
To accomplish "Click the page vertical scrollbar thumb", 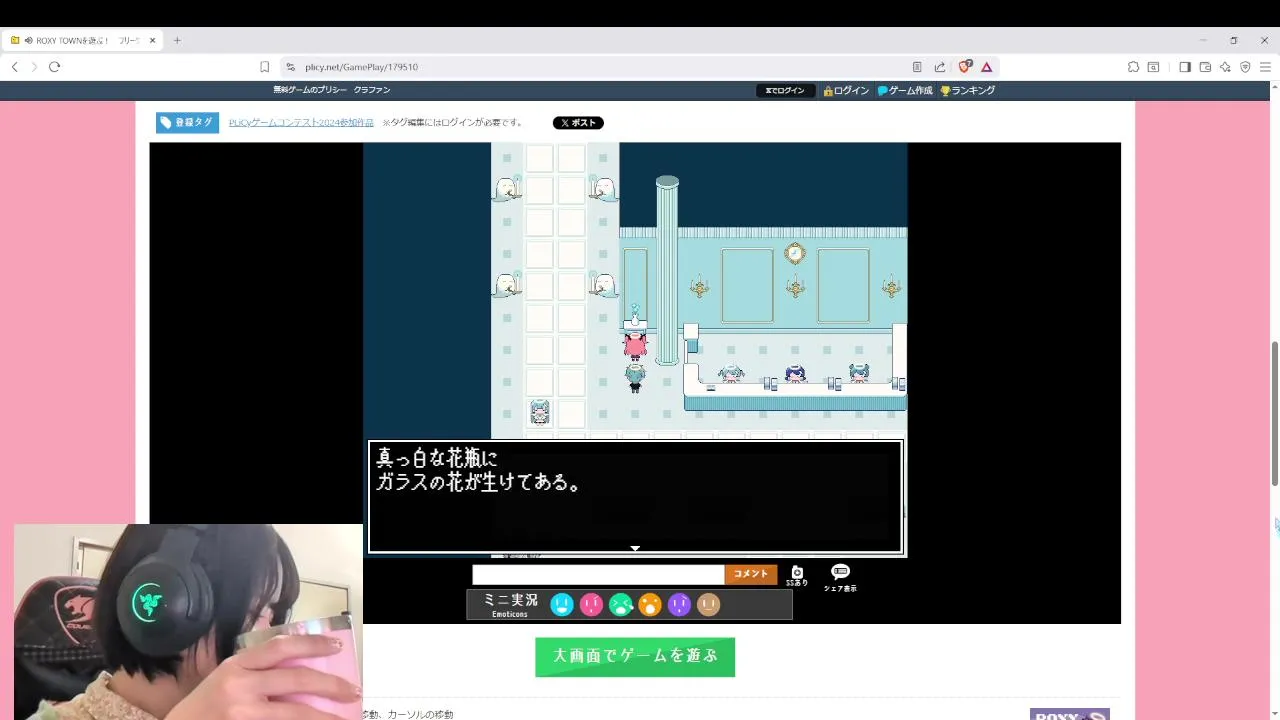I will (1274, 413).
